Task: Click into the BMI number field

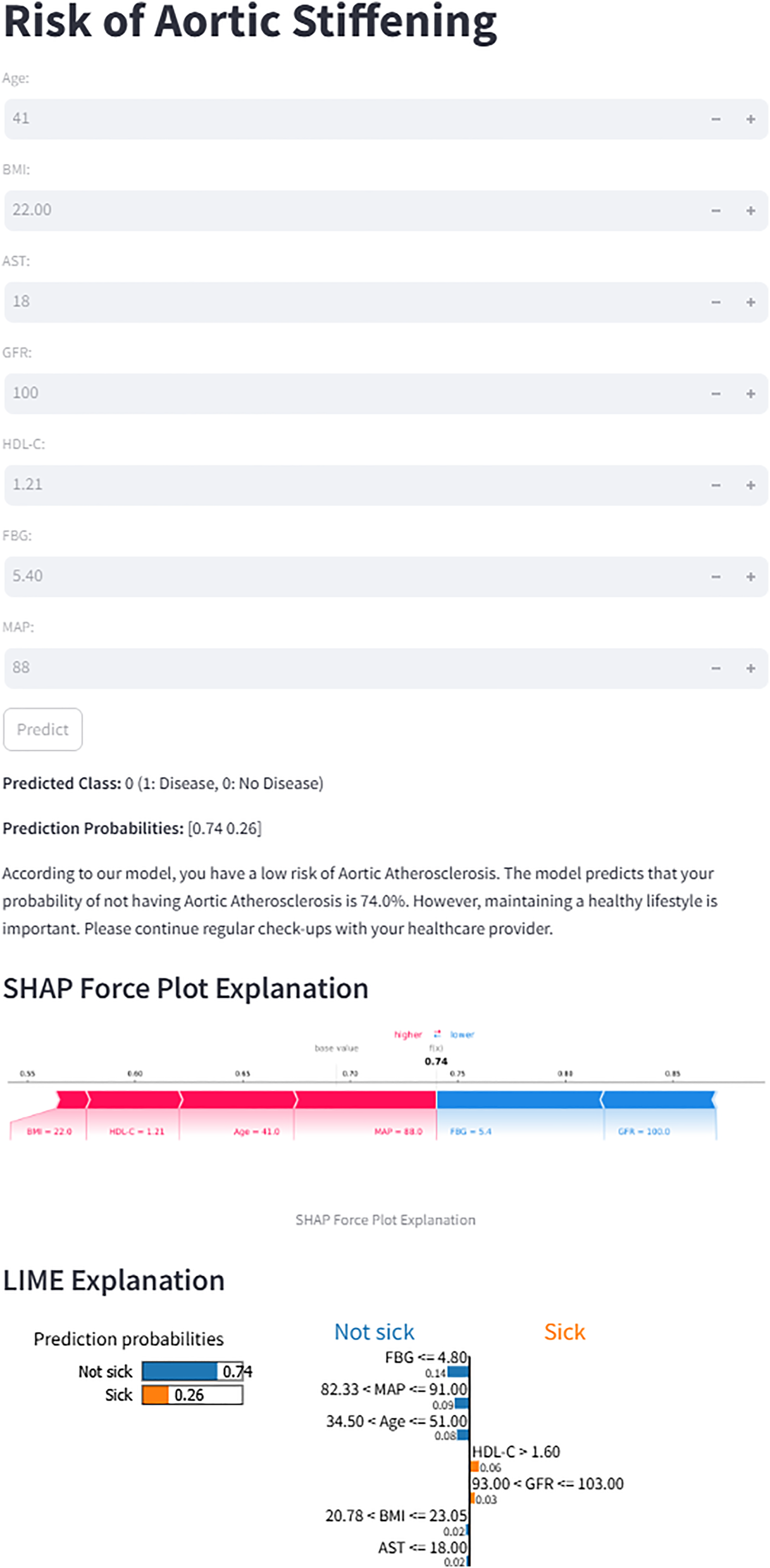Action: coord(348,211)
